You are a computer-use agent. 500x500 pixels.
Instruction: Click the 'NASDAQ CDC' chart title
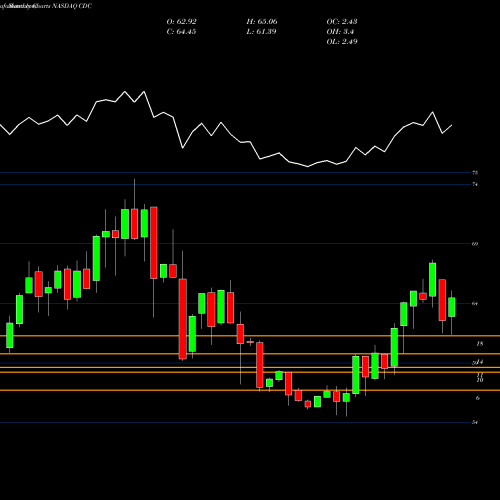[x=71, y=6]
